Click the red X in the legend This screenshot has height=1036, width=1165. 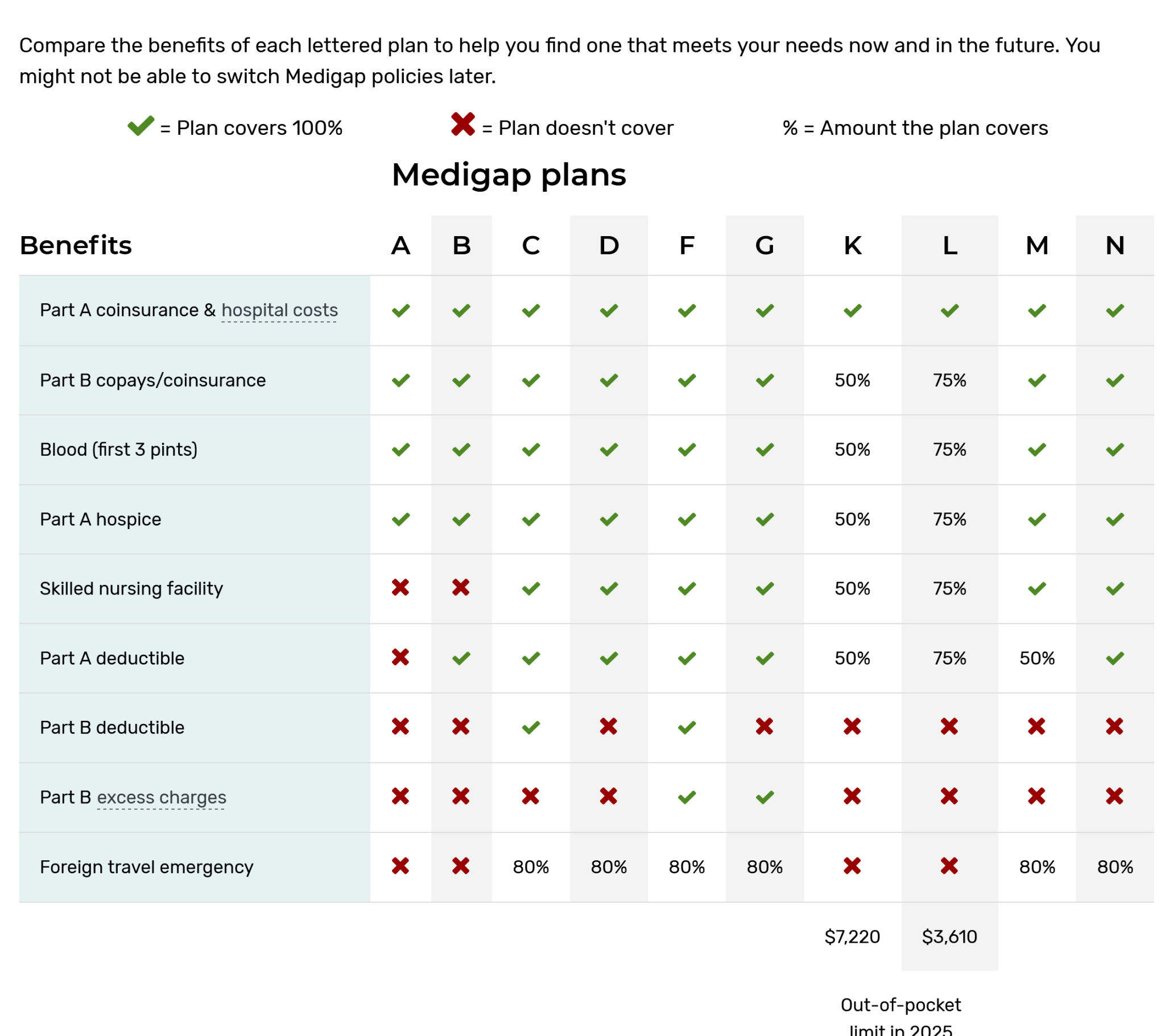pyautogui.click(x=463, y=124)
